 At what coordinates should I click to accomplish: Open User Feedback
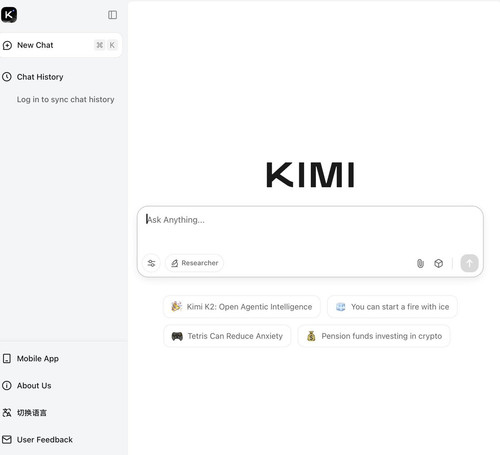coord(37,440)
